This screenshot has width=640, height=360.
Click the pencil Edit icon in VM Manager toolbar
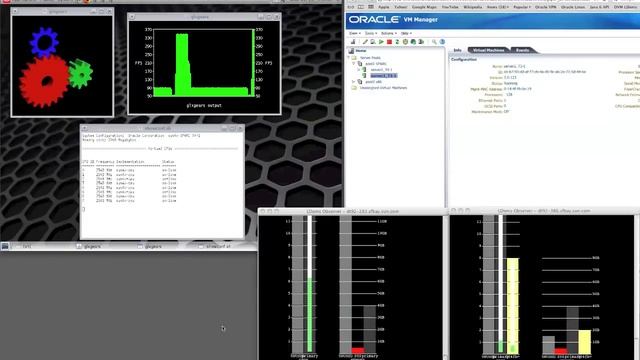click(x=365, y=42)
